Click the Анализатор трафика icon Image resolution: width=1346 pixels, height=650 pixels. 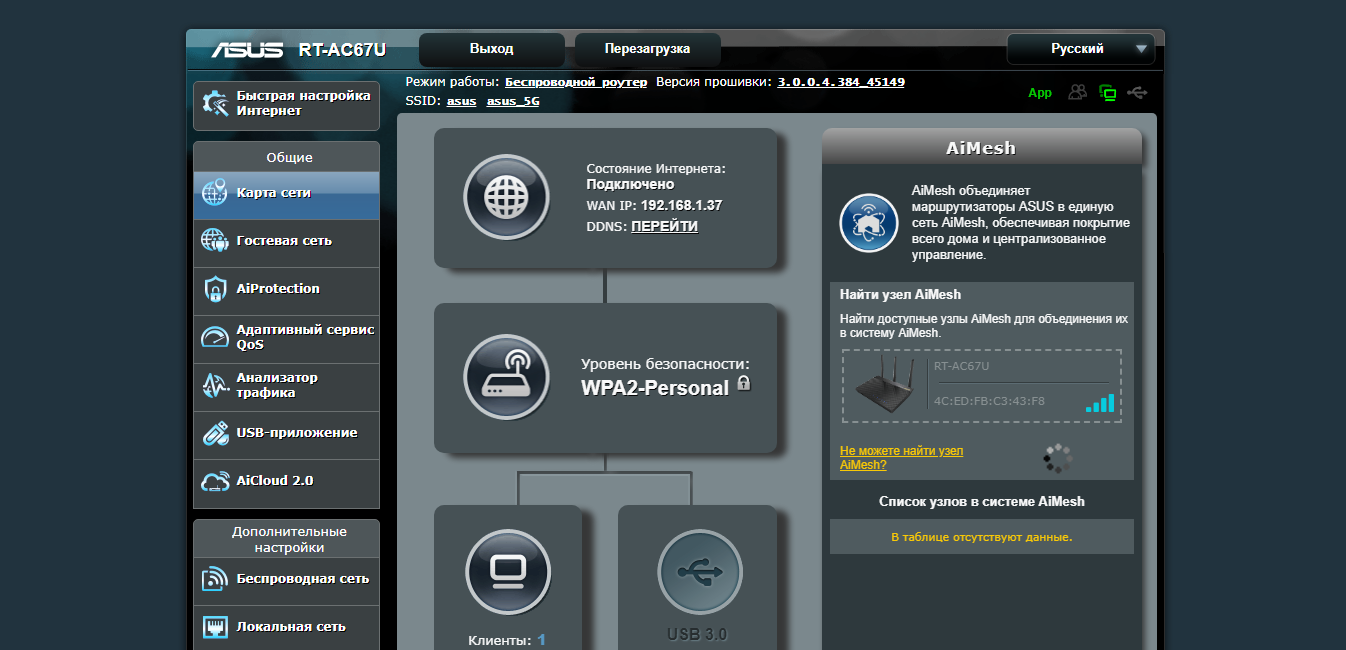coord(215,385)
